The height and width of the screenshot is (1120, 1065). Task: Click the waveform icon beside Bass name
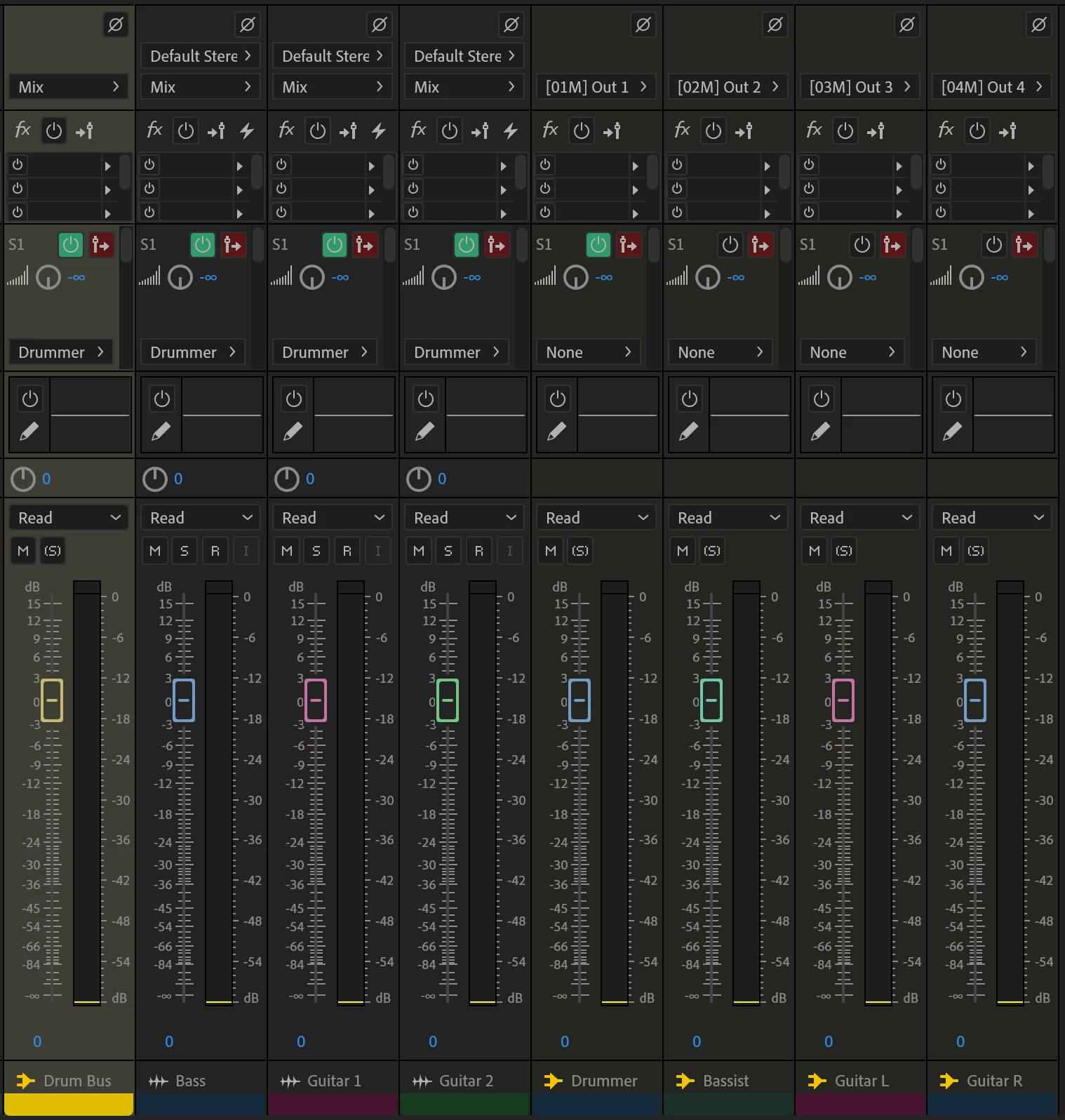click(159, 1081)
